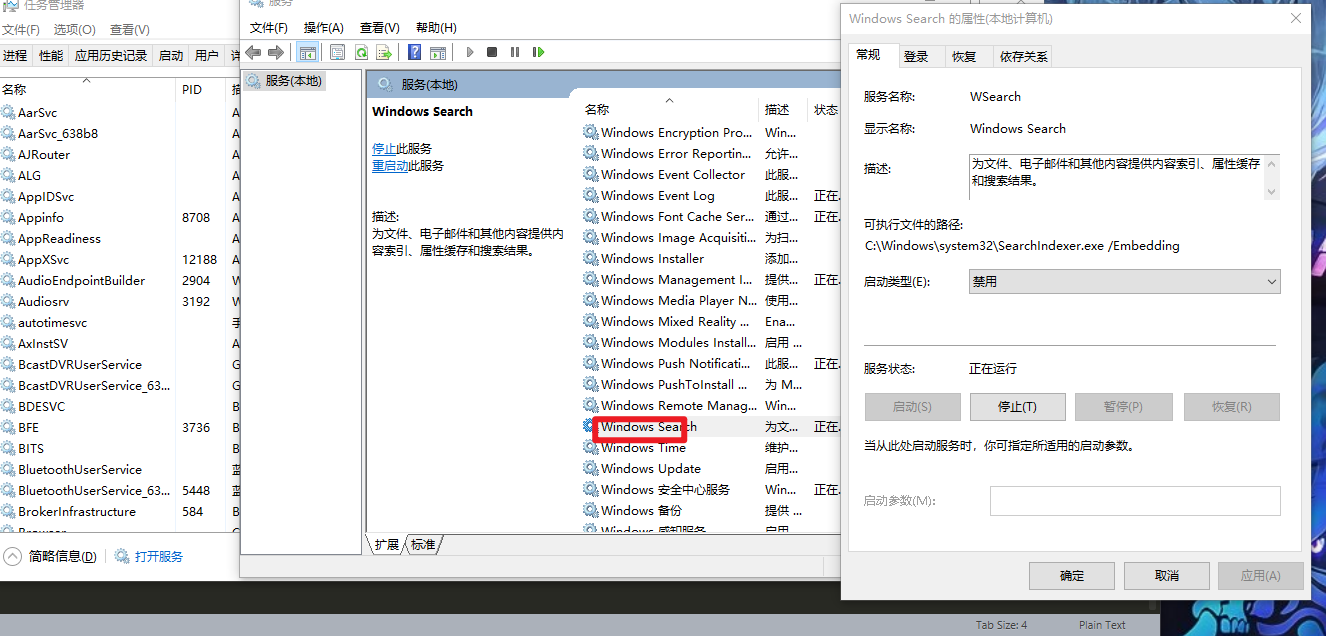Click the Refresh icon in Services toolbar
The height and width of the screenshot is (636, 1326).
[361, 52]
